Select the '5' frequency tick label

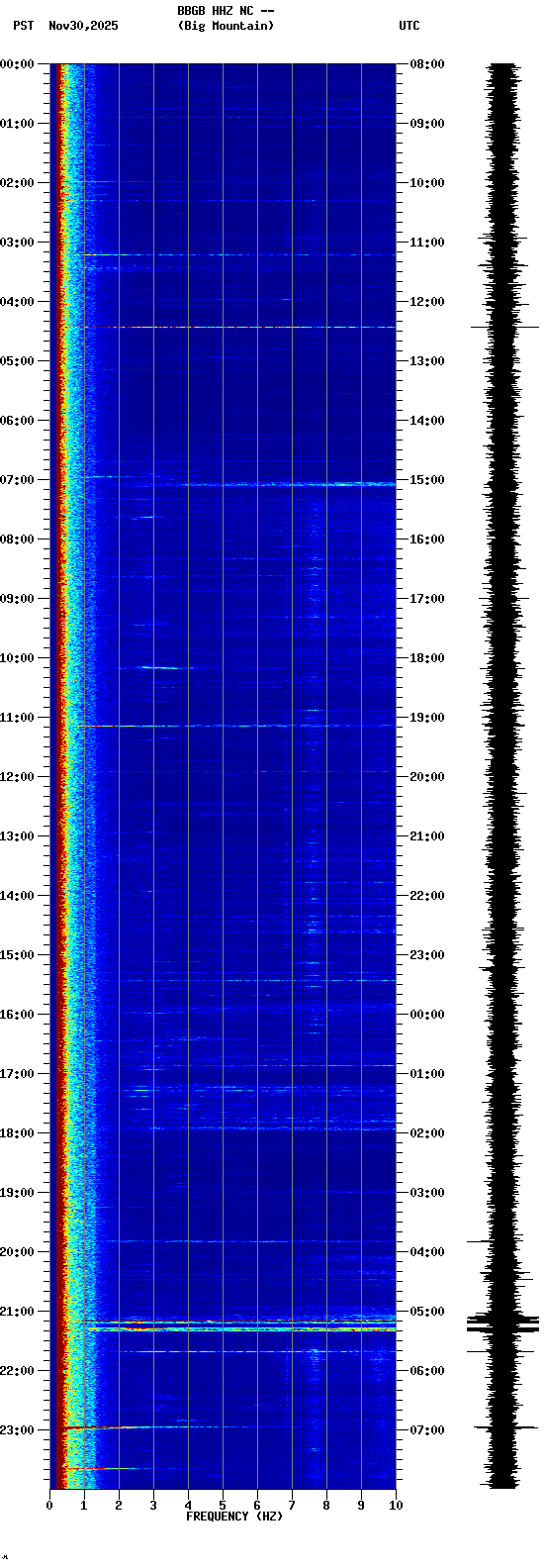pos(223,1506)
